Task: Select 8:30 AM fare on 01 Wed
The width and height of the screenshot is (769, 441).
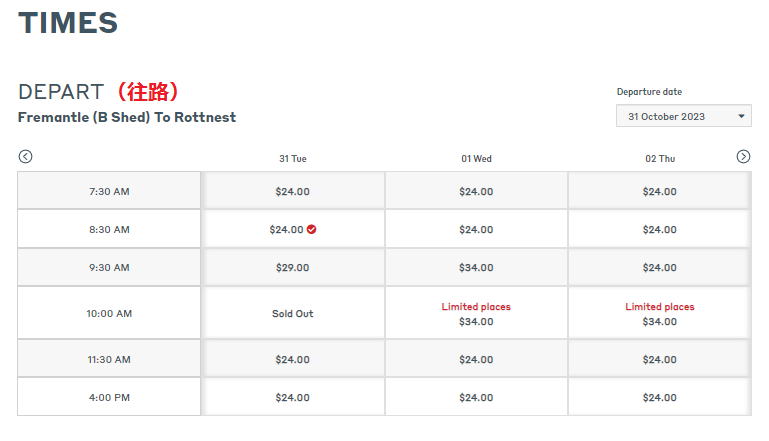Action: click(476, 229)
